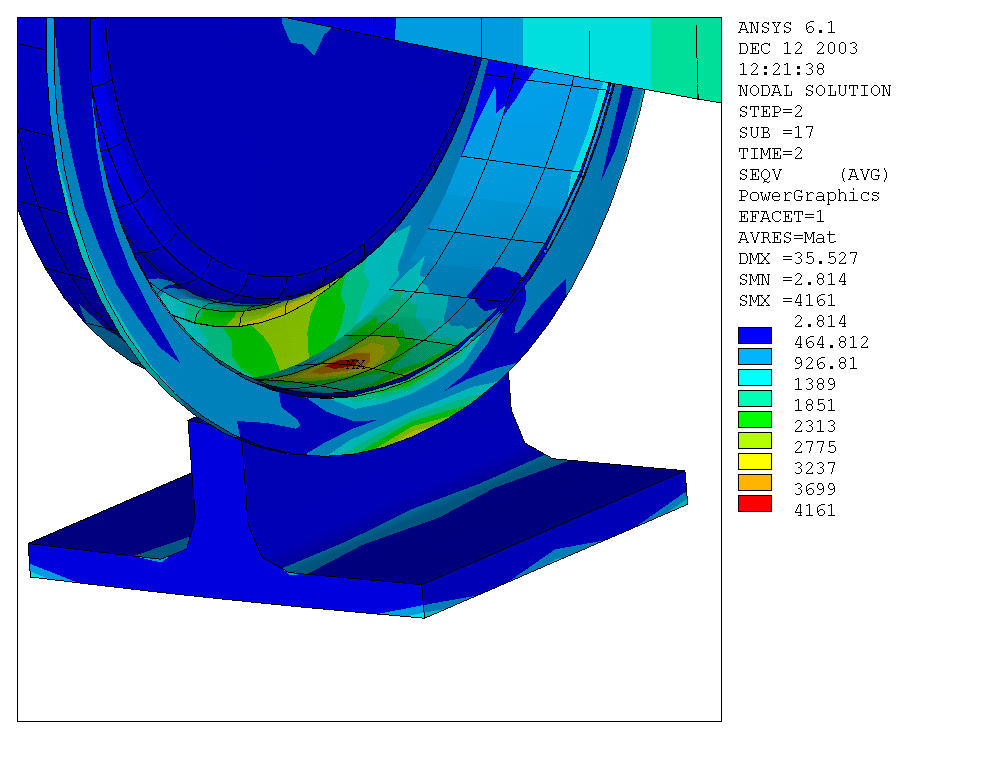
Task: Click the red 4161 legend swatch
Action: tap(755, 503)
